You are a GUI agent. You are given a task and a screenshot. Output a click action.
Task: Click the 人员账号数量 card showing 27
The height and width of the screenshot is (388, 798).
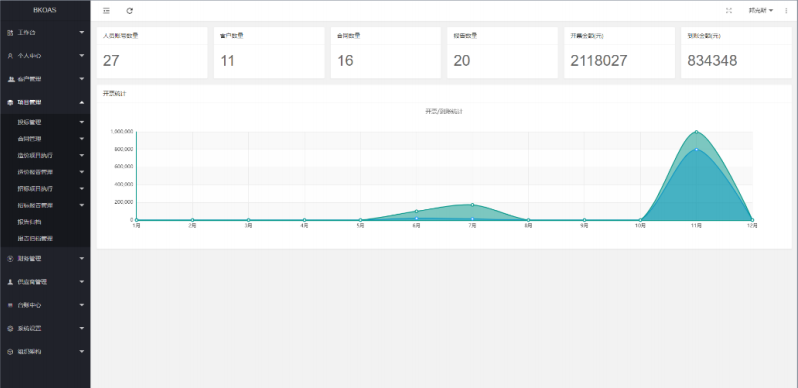click(152, 52)
